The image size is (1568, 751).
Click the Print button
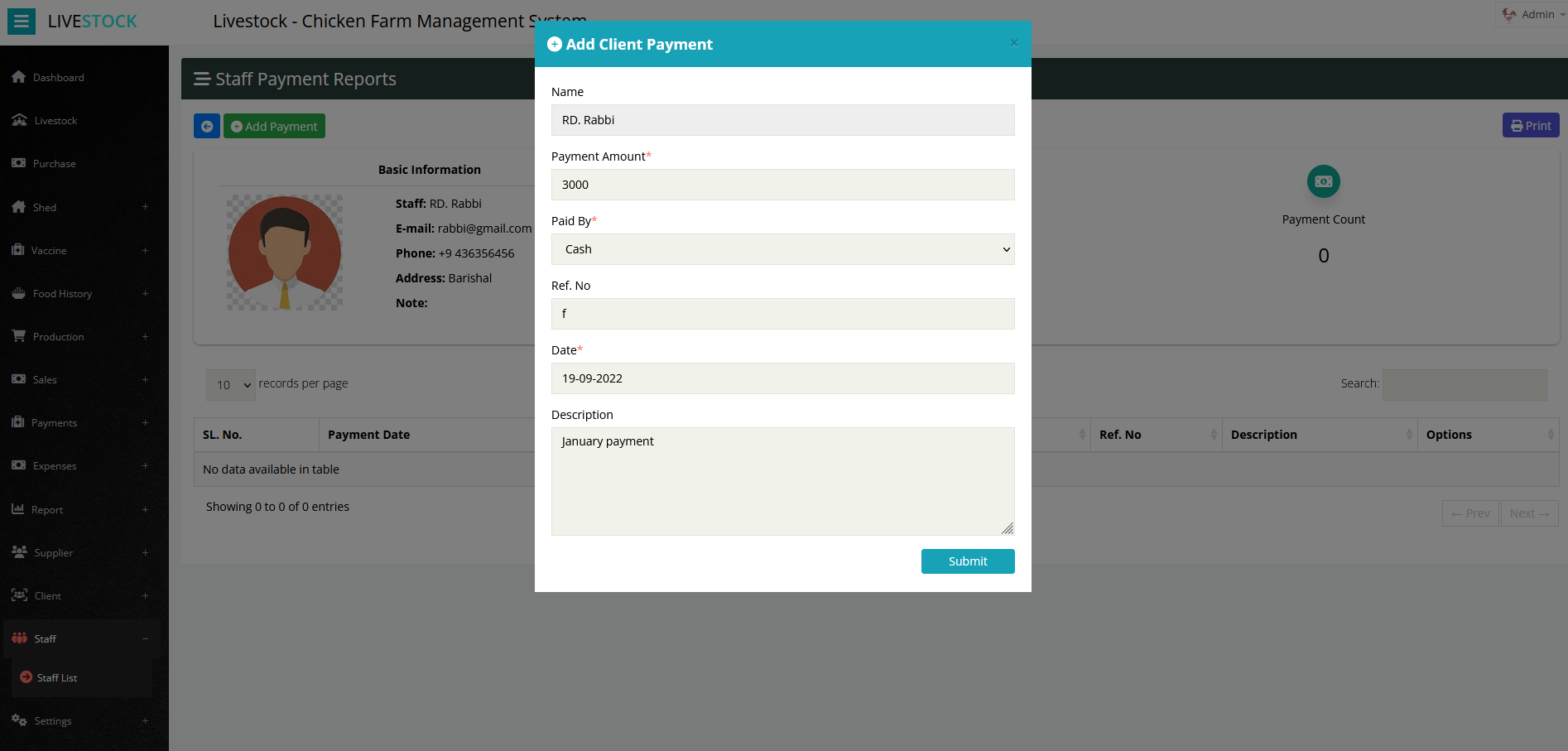coord(1531,126)
